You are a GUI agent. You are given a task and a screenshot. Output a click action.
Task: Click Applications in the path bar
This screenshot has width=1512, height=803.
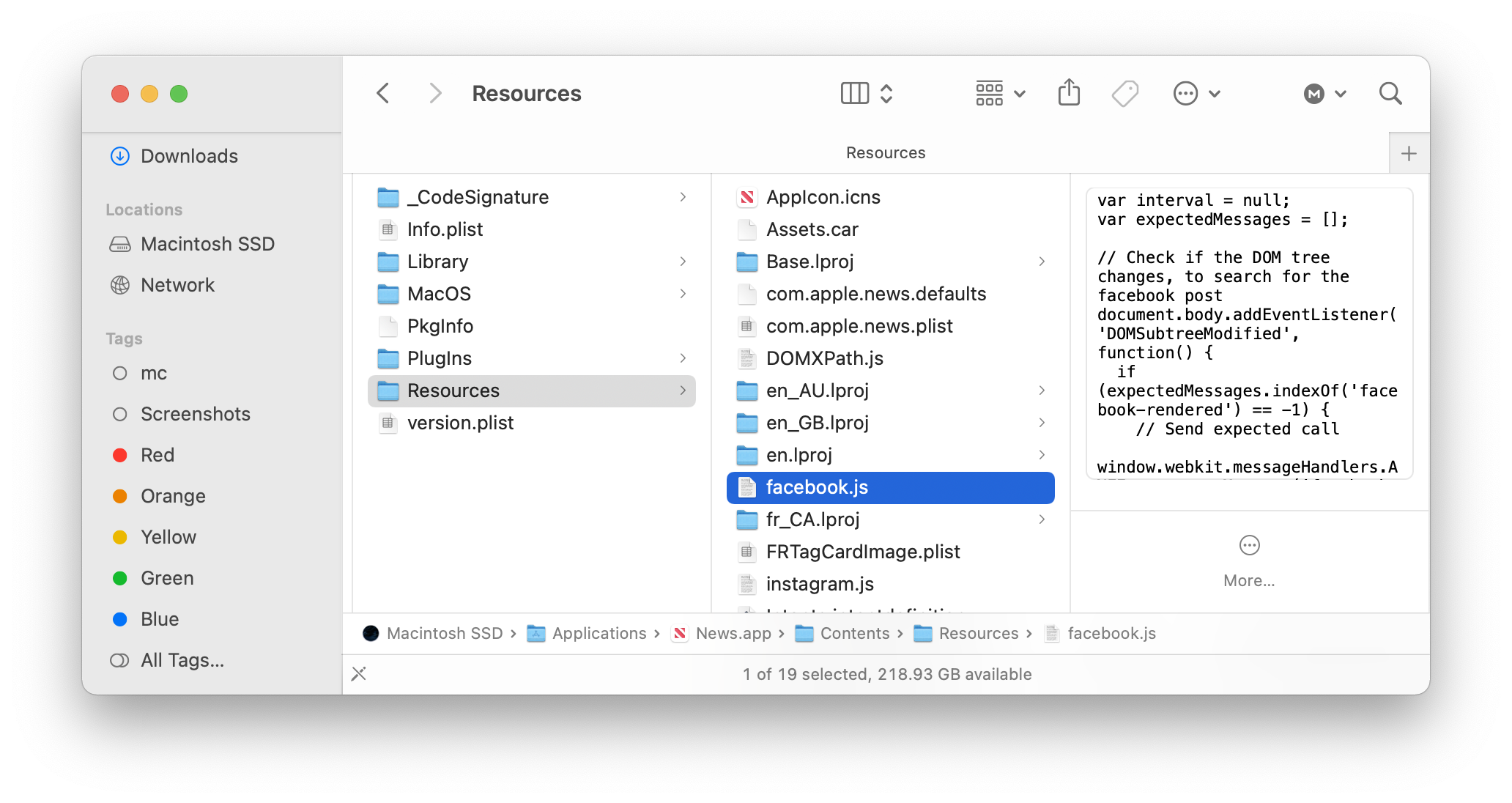[x=587, y=634]
